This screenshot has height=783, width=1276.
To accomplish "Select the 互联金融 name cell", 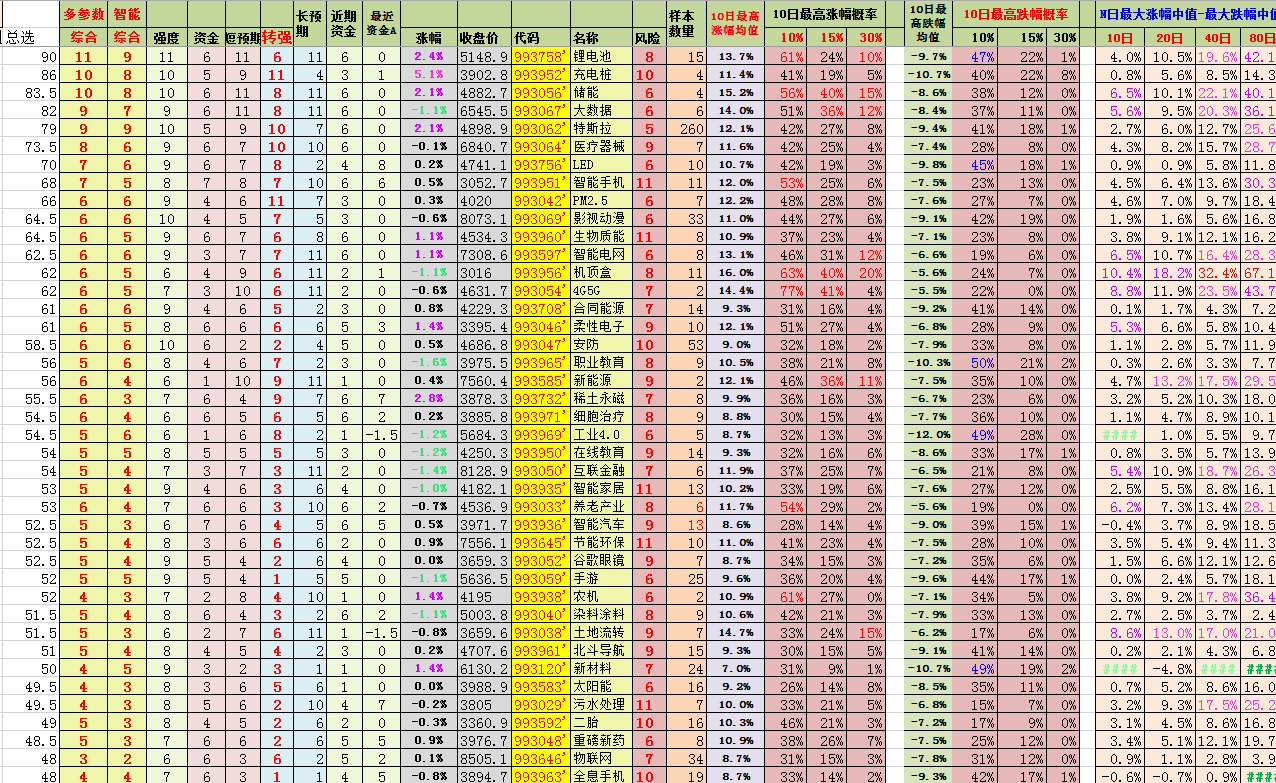I will [602, 471].
